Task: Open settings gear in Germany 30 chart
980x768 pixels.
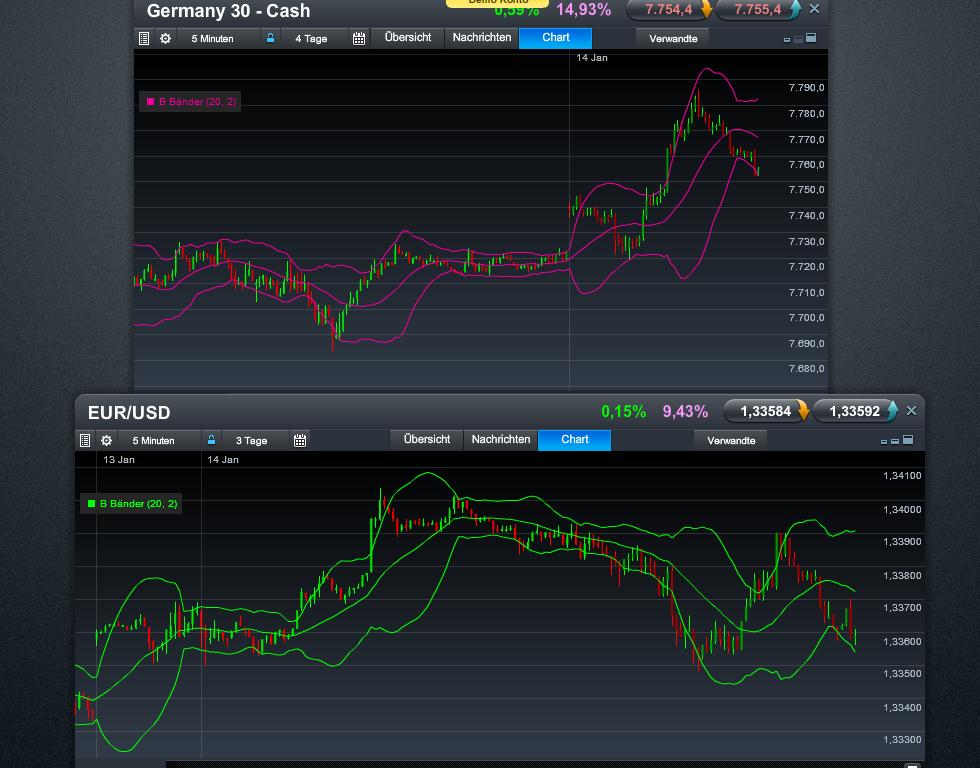Action: [166, 39]
